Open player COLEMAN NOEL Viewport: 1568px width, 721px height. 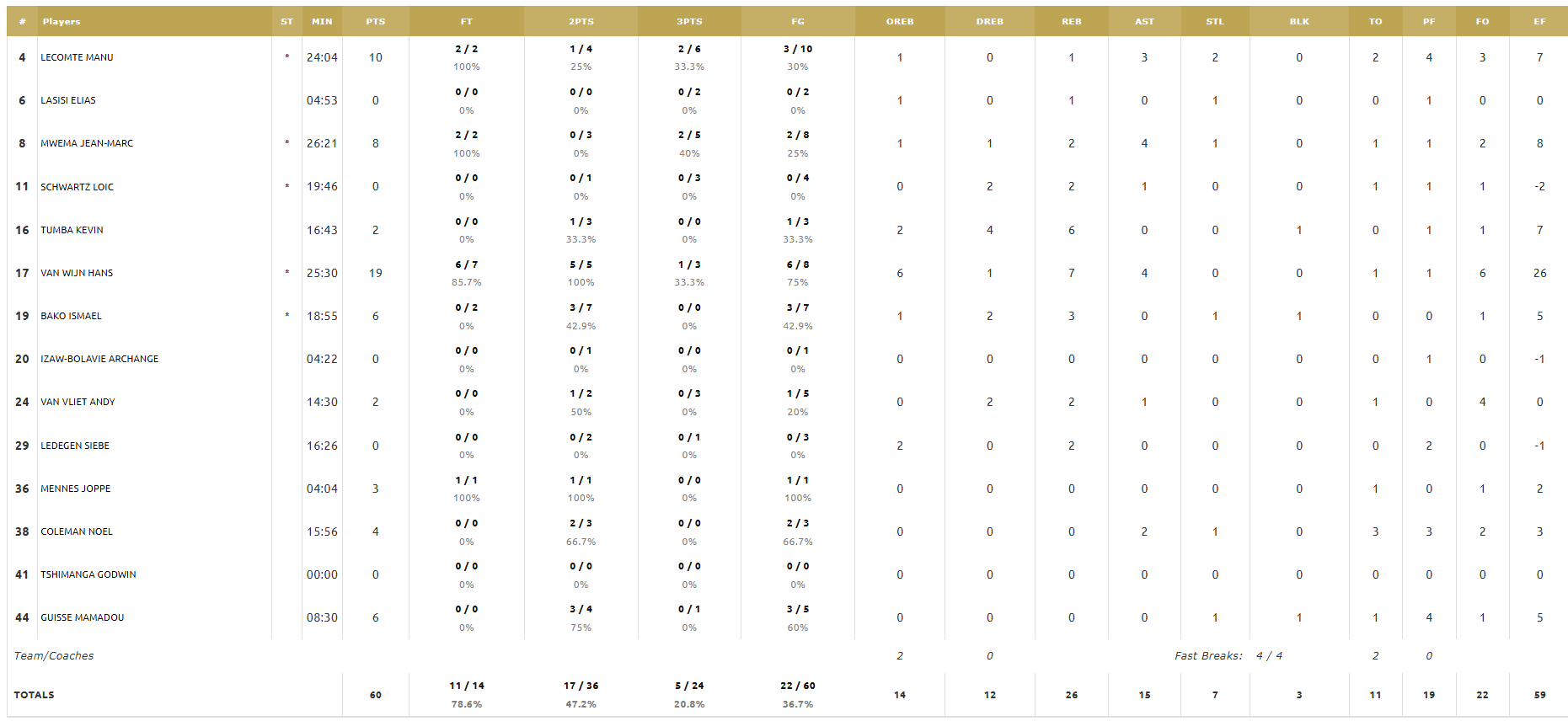(77, 531)
